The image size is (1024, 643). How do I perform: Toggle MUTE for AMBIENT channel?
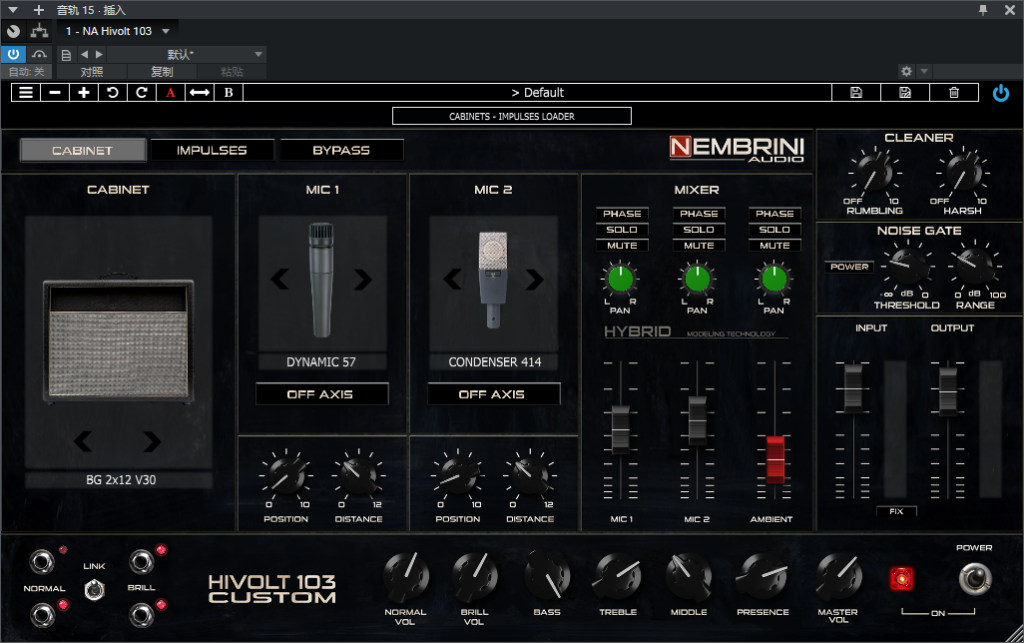[x=775, y=245]
